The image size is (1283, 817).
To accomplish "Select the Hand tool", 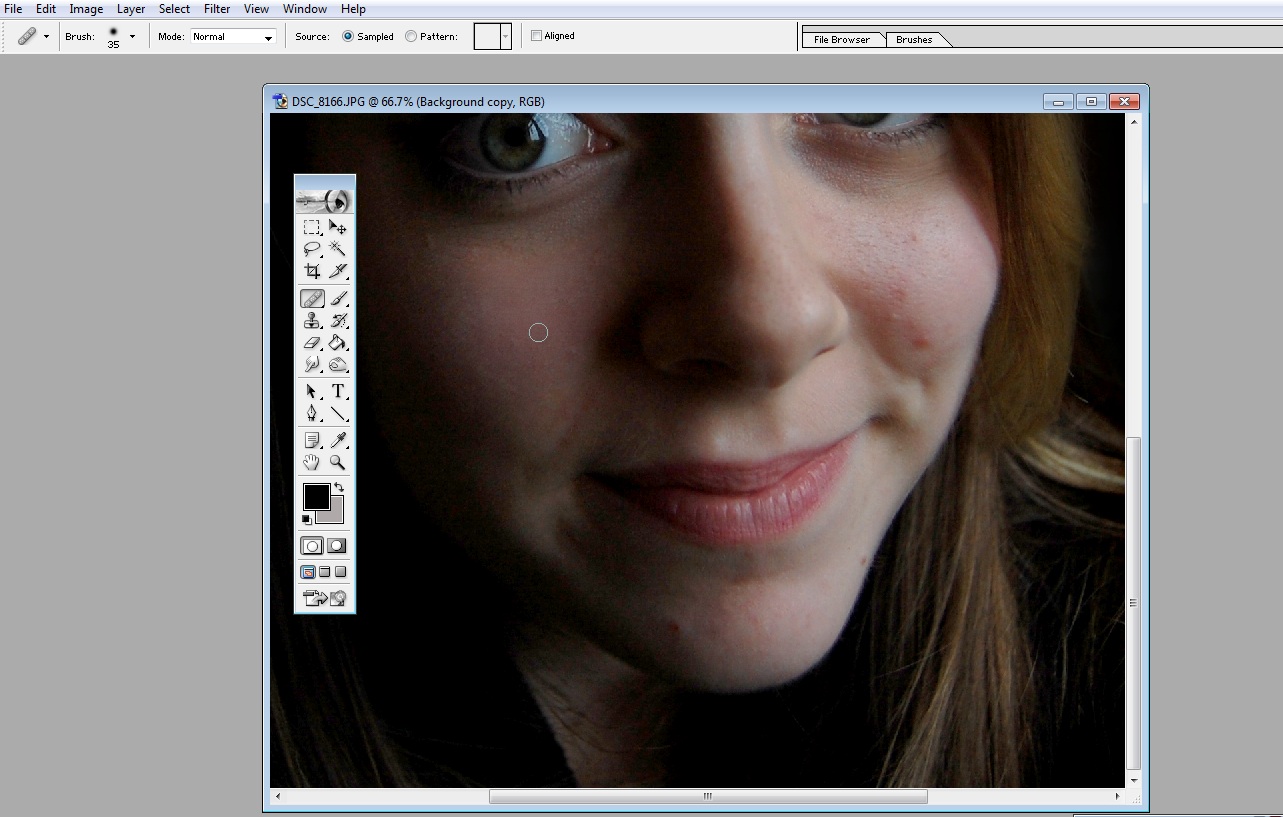I will click(312, 462).
